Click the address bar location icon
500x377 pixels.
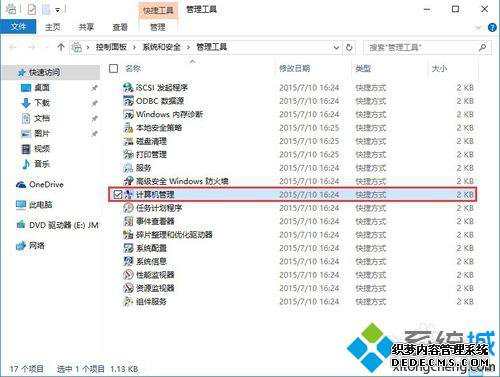tap(77, 47)
